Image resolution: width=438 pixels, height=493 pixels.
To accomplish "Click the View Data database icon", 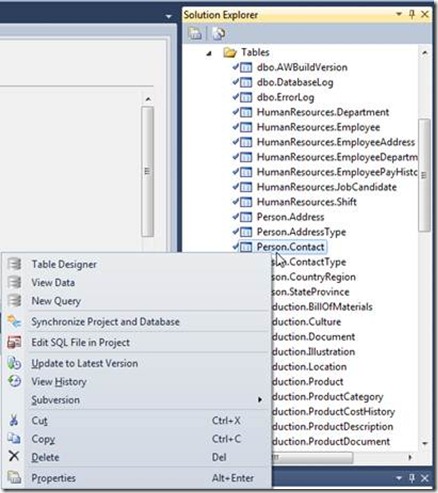I will (14, 282).
